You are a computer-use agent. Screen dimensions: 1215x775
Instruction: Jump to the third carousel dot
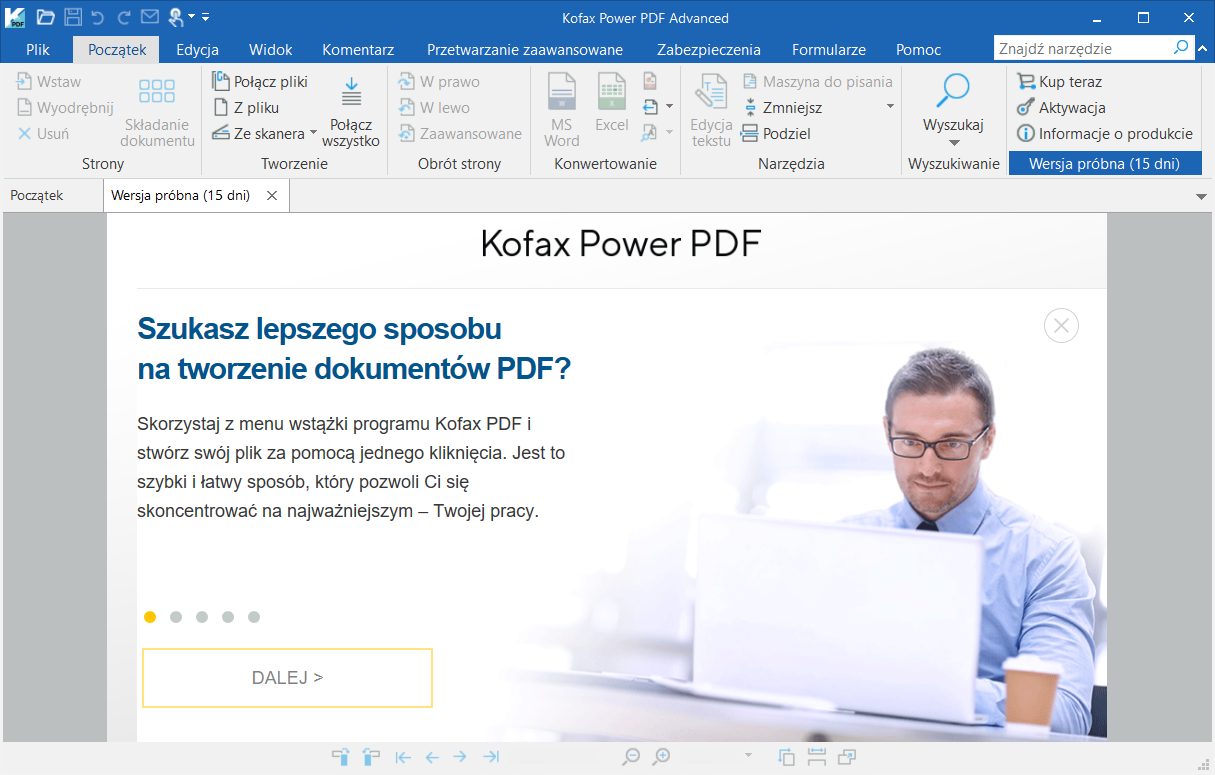tap(202, 617)
